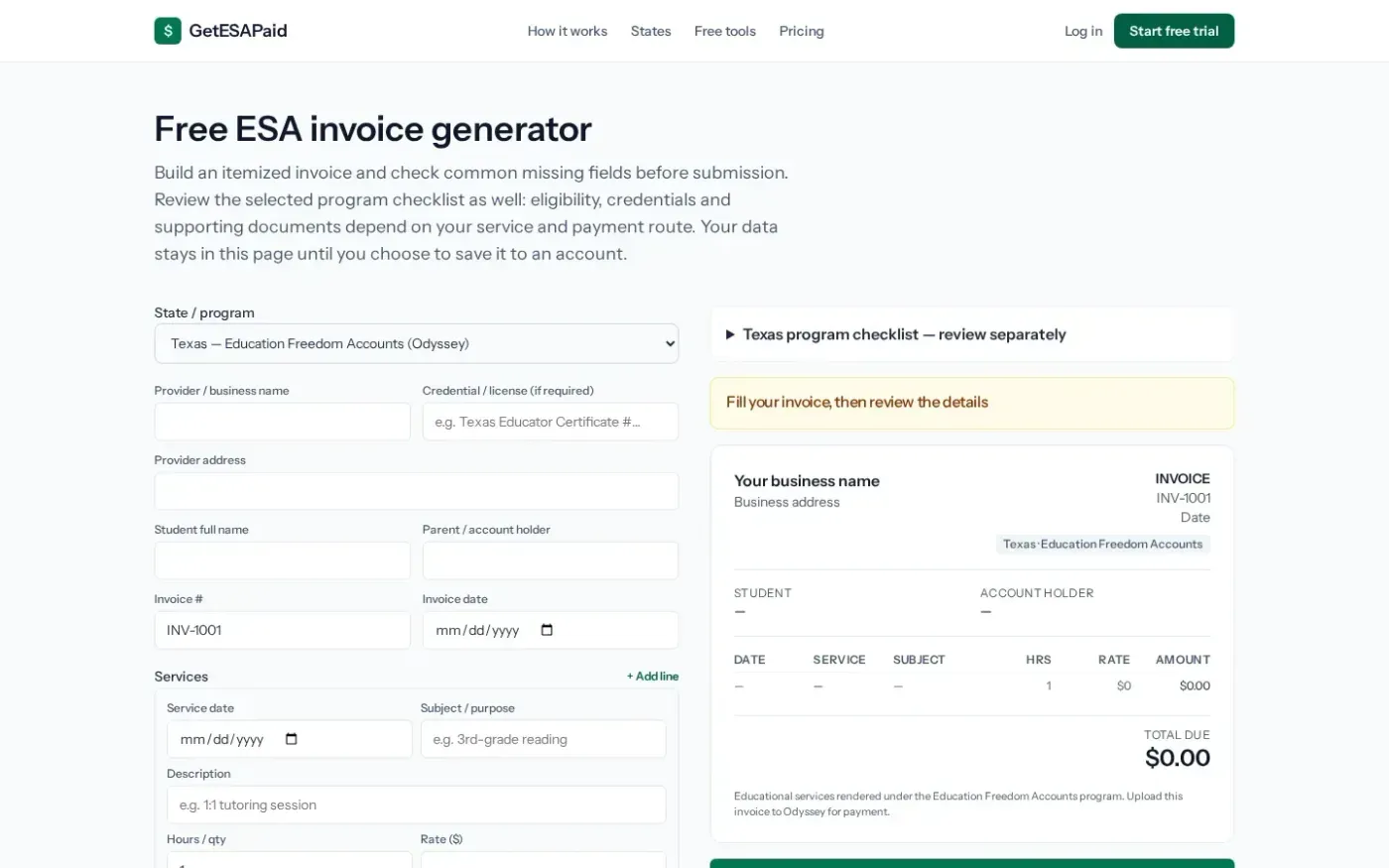
Task: Open the Free tools nav item
Action: tap(725, 31)
